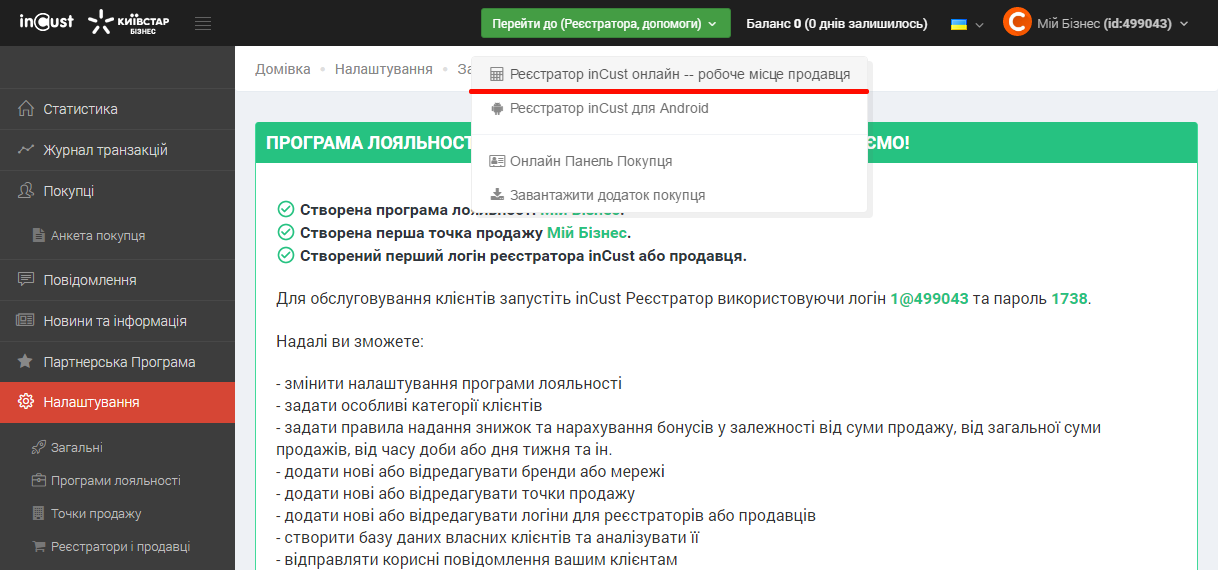Open the Перейти до dropdown button
Screen dimensions: 1218x570
click(x=605, y=23)
